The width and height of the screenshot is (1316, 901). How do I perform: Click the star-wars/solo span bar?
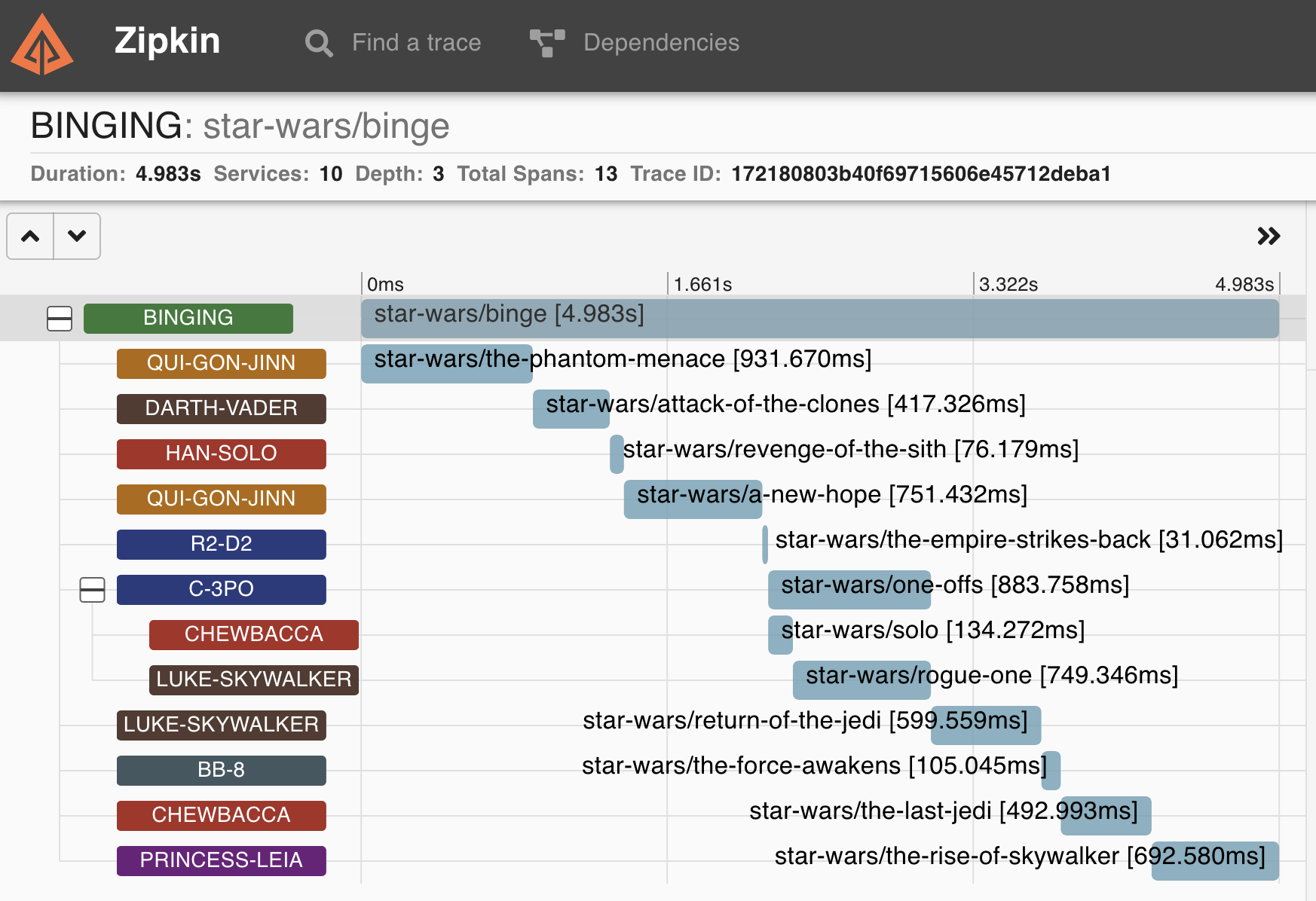tap(780, 634)
